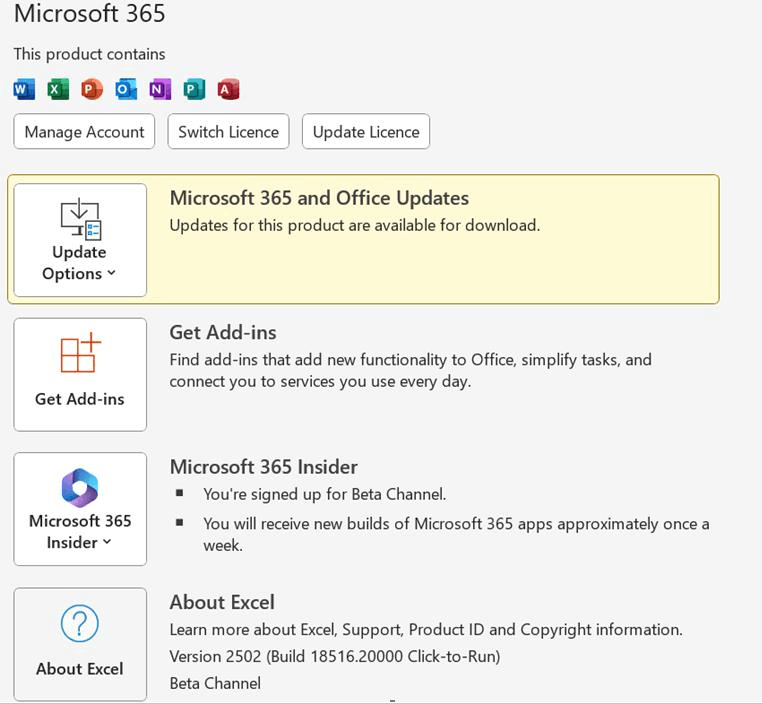Screen dimensions: 762x704
Task: Click the Publisher app icon
Action: pyautogui.click(x=194, y=89)
